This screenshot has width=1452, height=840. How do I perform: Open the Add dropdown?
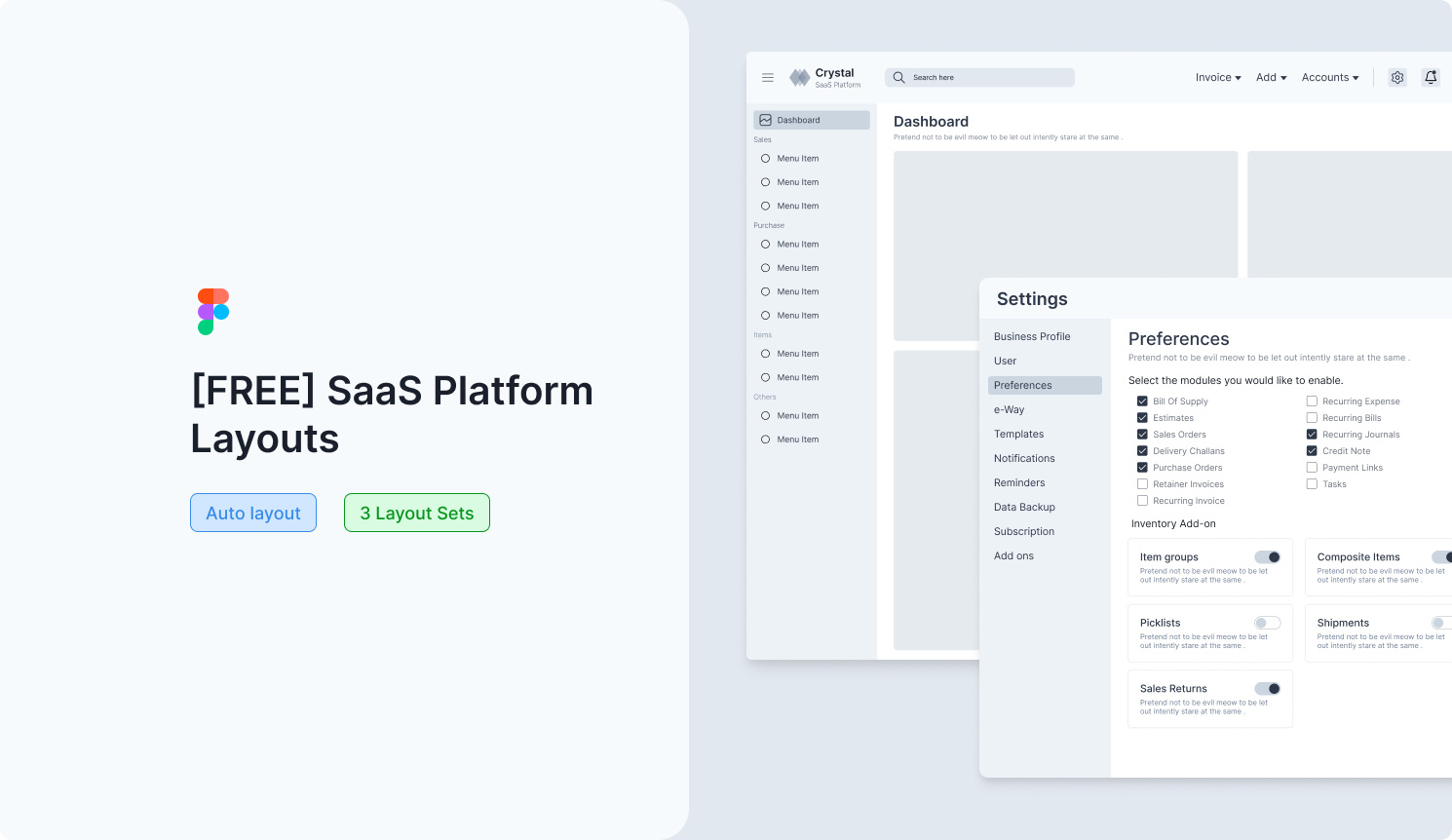tap(1271, 77)
